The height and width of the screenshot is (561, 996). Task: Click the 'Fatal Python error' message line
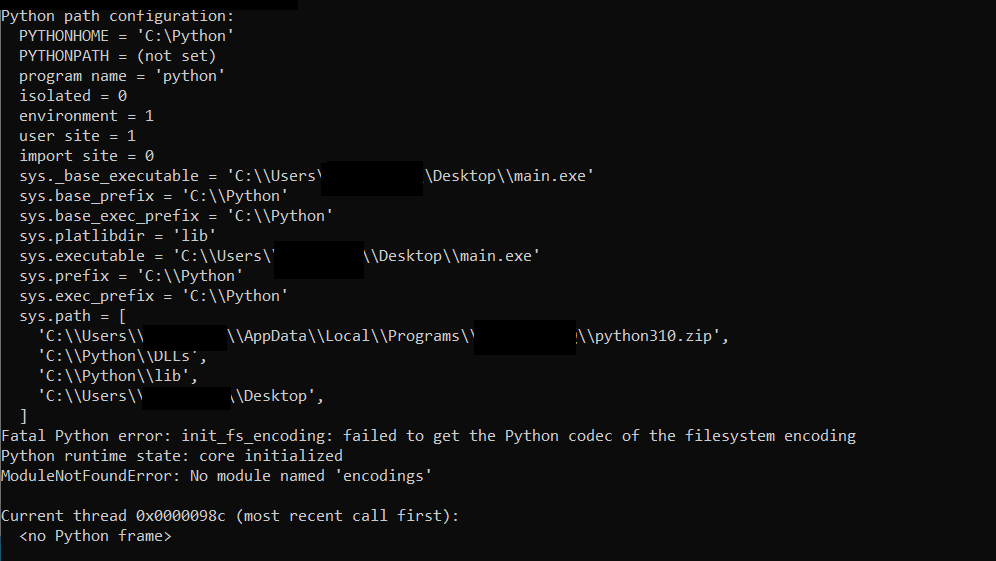pyautogui.click(x=428, y=436)
